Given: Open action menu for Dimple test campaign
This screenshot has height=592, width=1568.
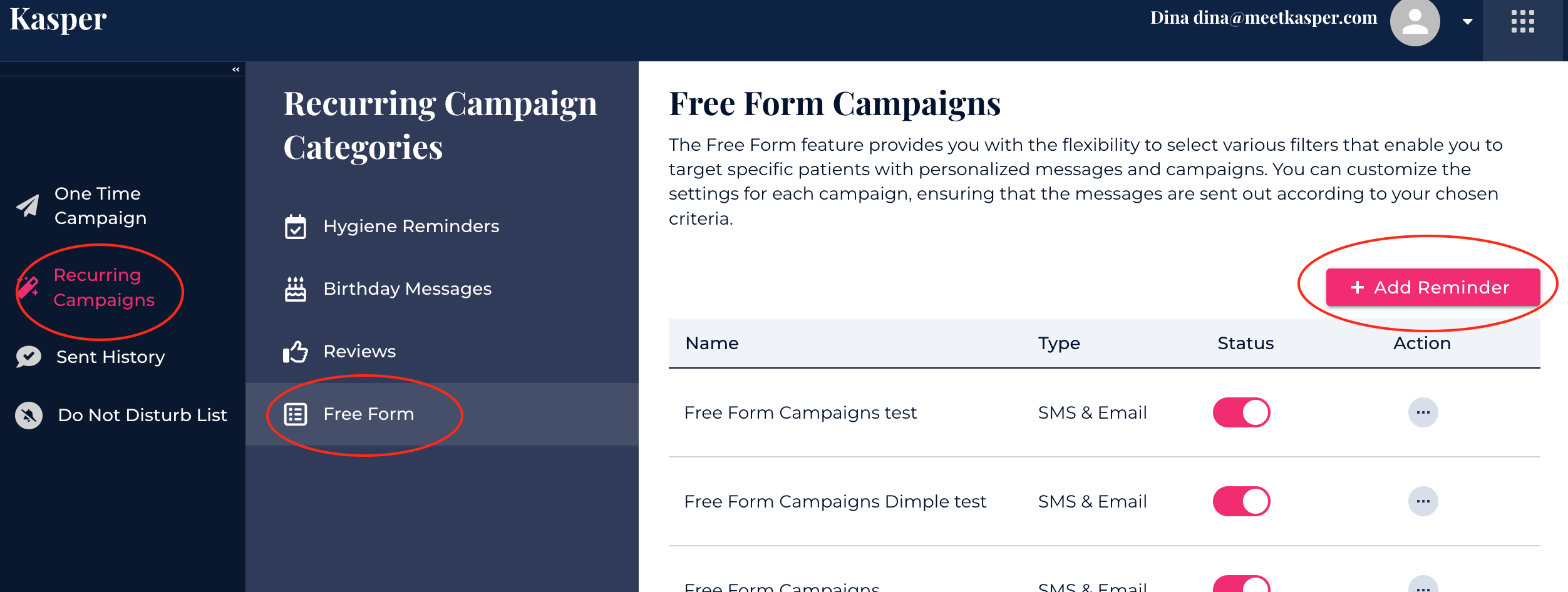Looking at the screenshot, I should point(1423,501).
